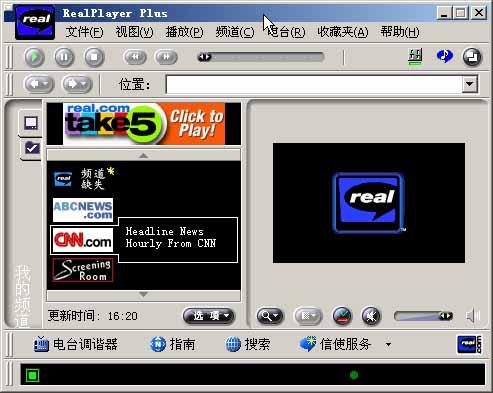Viewport: 493px width, 393px height.
Task: Close the RealPlayer Plus window
Action: [479, 13]
